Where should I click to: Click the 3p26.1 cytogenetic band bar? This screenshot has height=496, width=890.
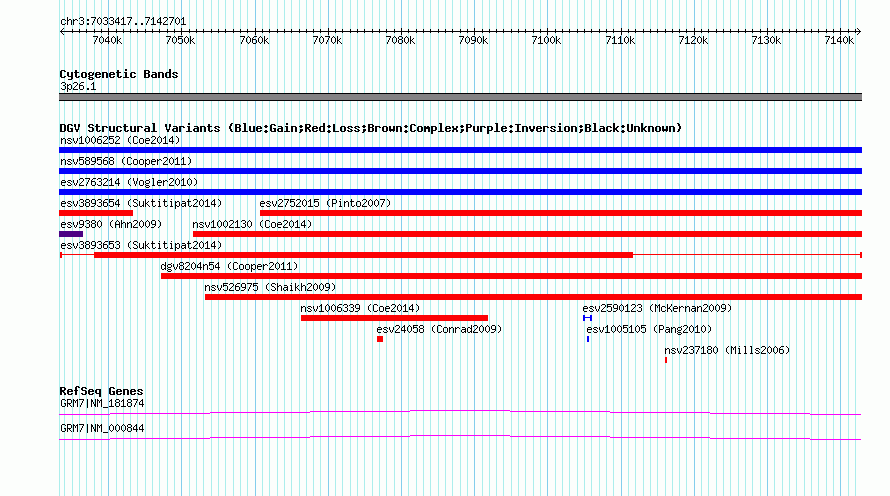[460, 97]
